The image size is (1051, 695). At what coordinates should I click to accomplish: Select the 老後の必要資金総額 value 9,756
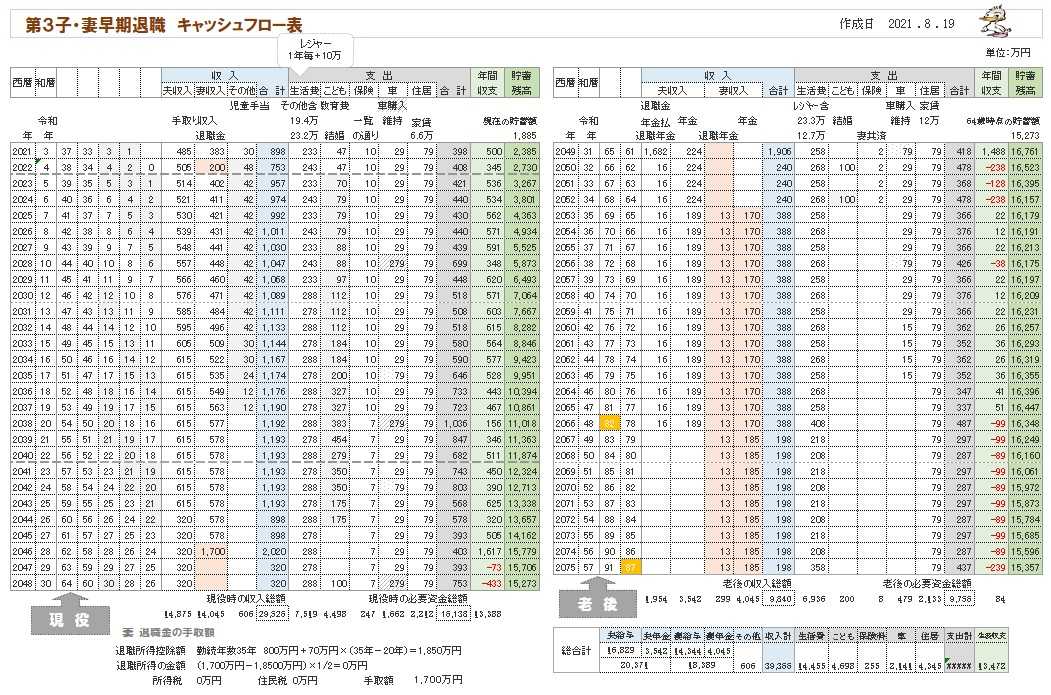coord(956,598)
